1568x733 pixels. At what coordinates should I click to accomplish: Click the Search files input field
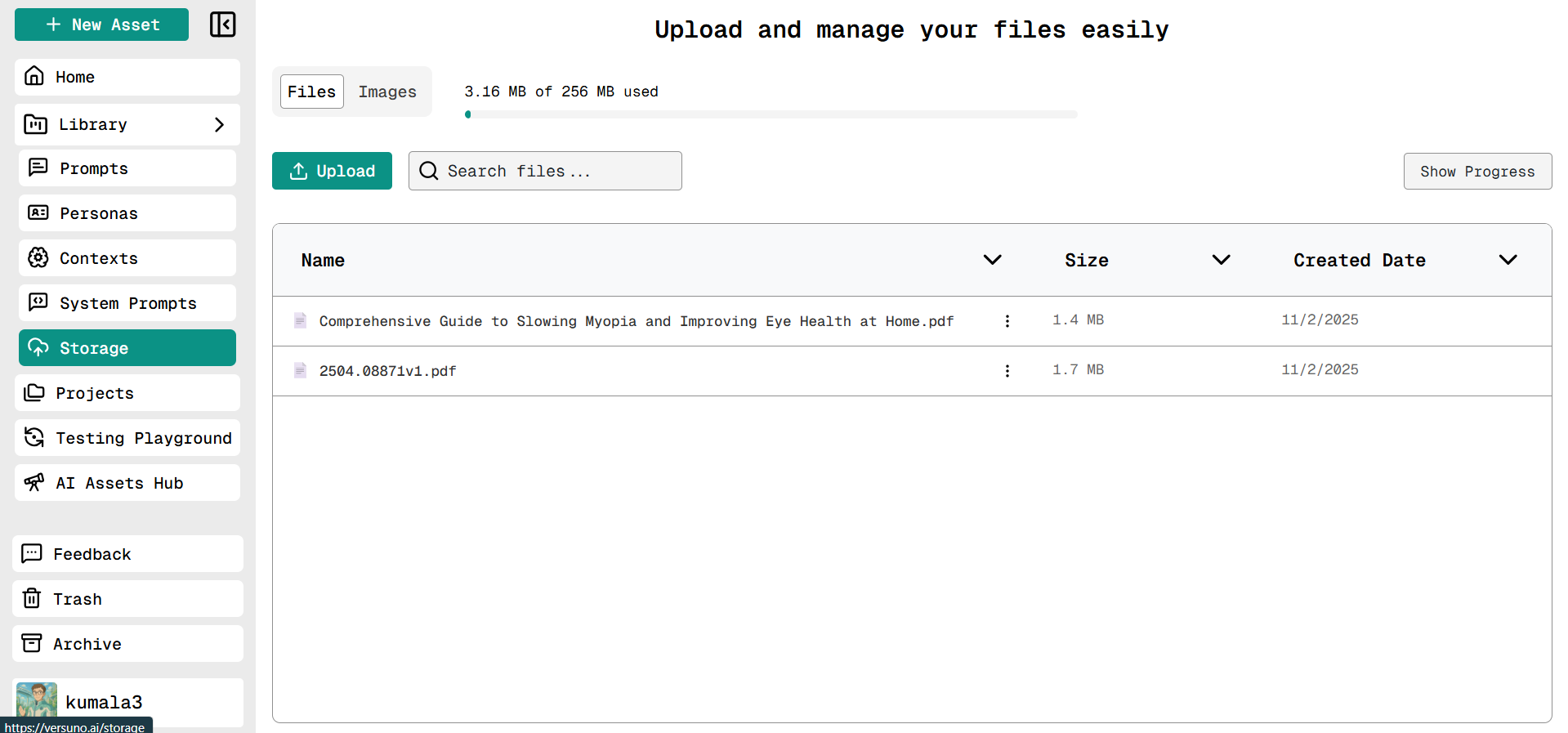(x=545, y=171)
